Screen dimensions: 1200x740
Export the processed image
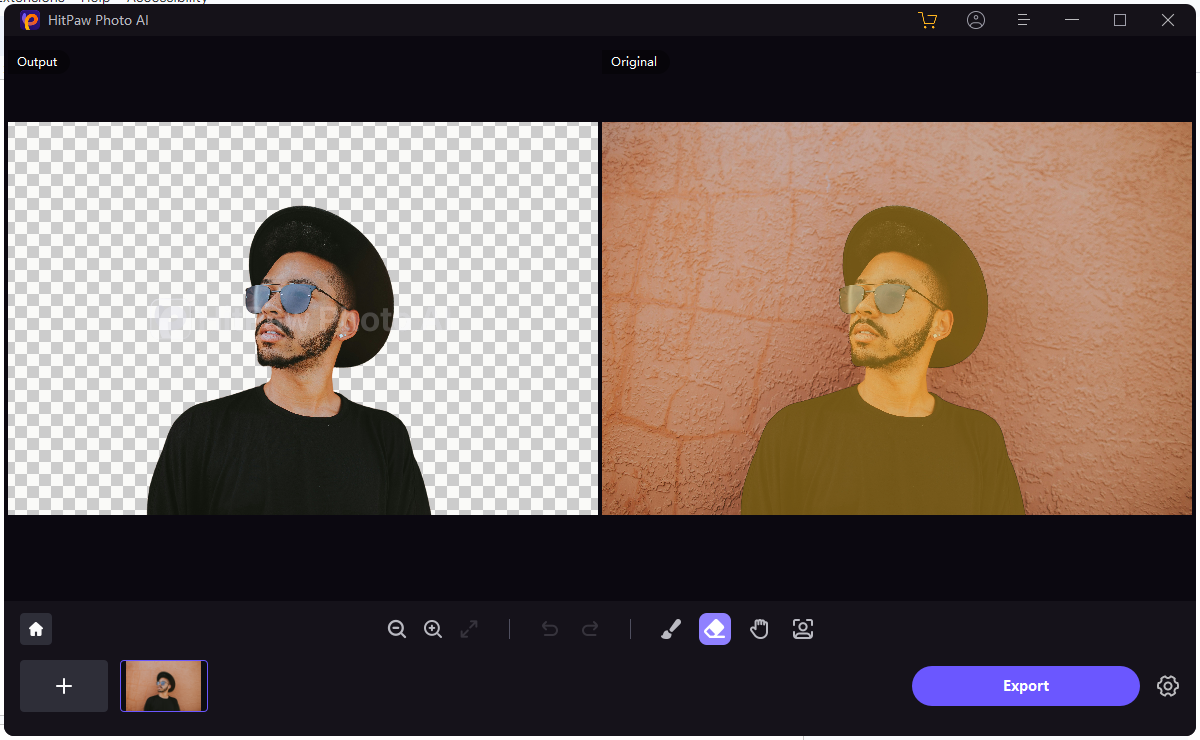(x=1026, y=686)
